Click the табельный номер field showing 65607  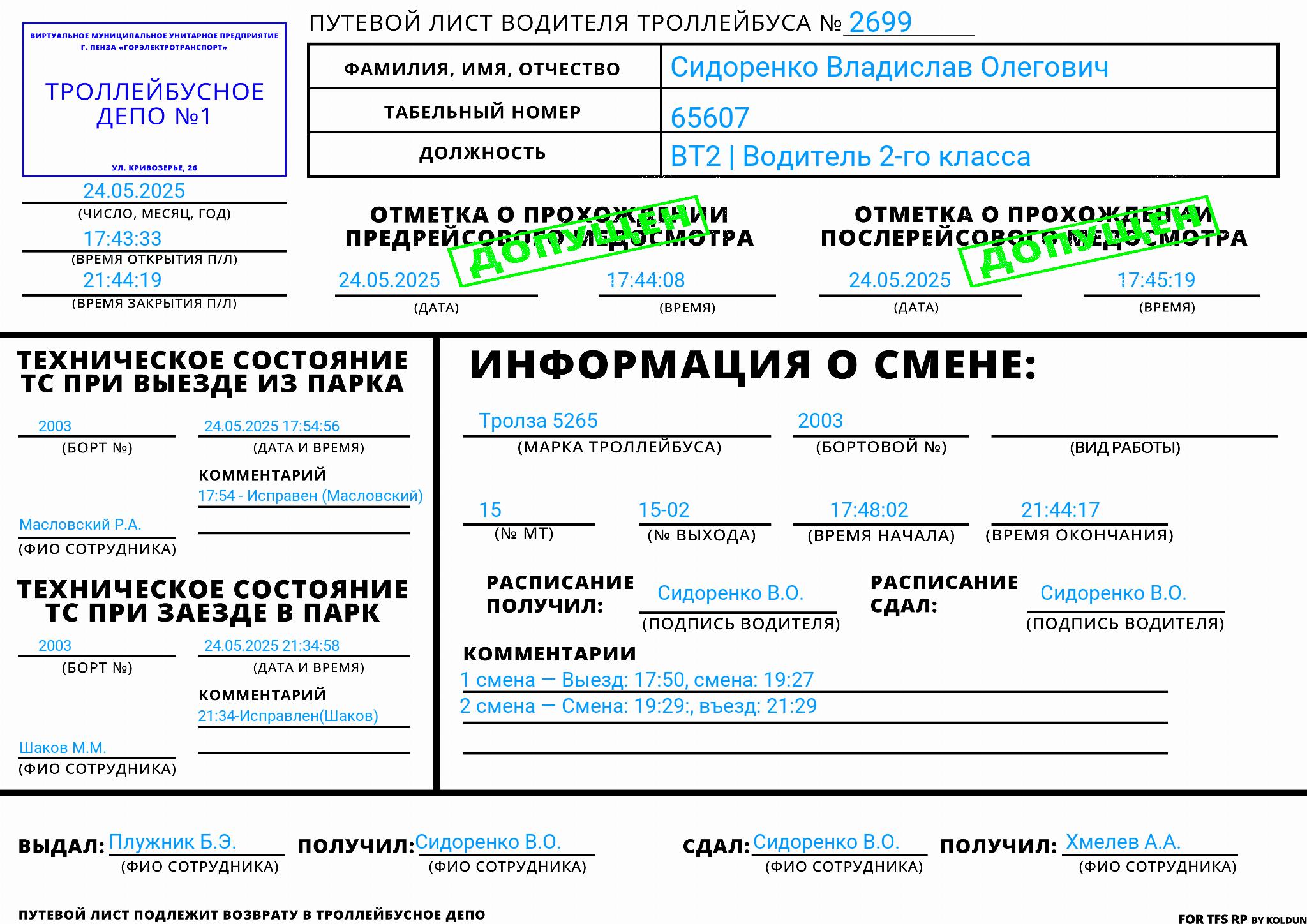coord(710,116)
